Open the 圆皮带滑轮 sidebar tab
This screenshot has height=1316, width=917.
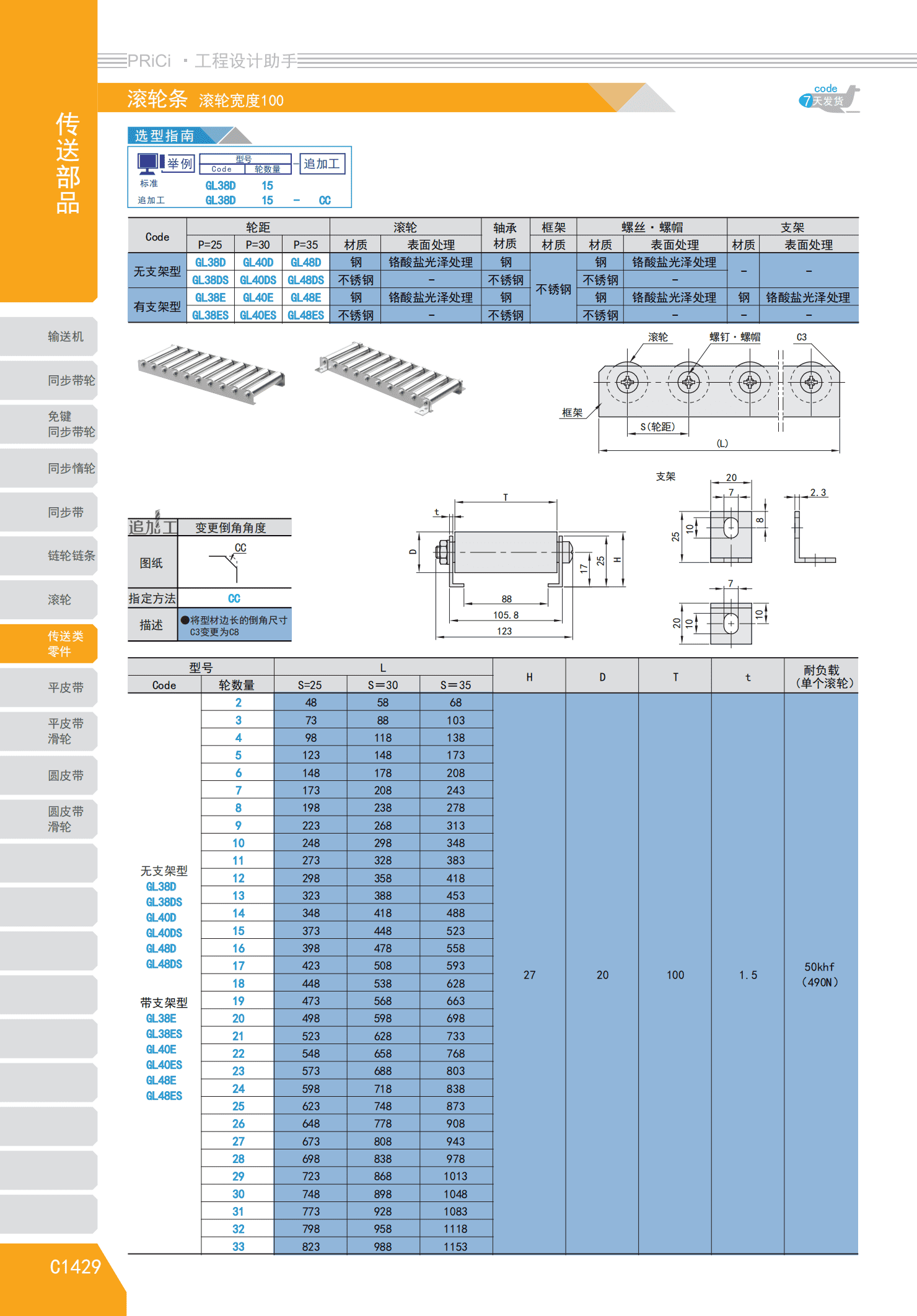click(49, 819)
